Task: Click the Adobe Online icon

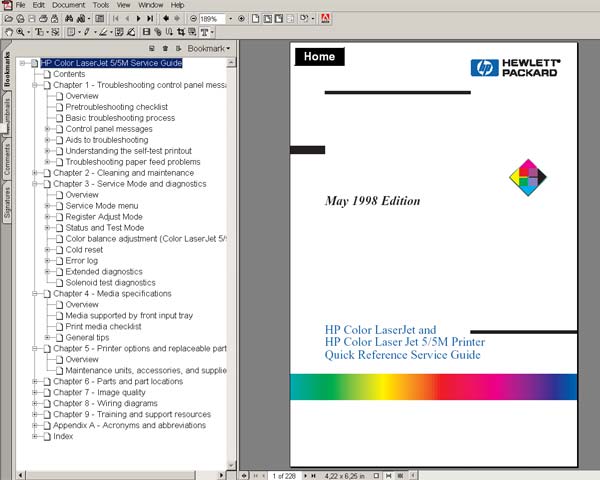Action: pos(325,19)
